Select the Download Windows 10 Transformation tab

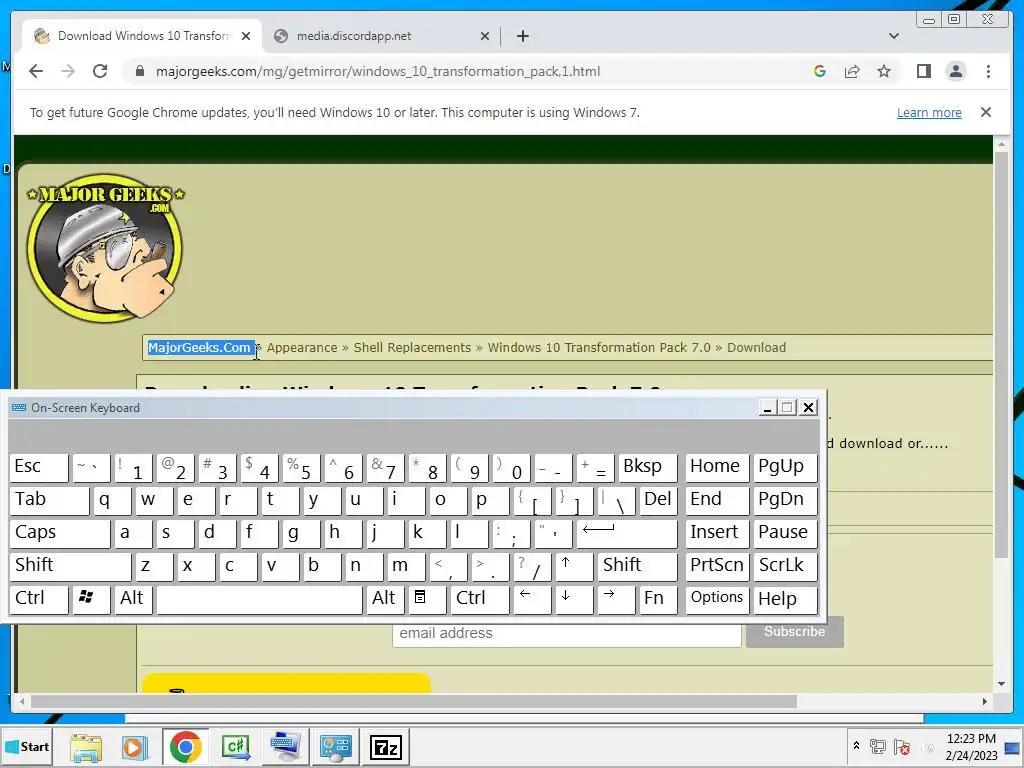[142, 36]
